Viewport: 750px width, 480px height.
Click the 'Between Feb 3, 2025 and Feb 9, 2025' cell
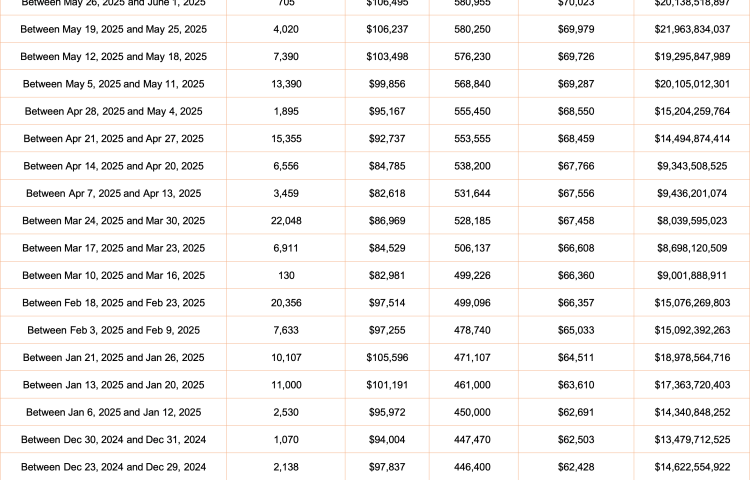(x=113, y=330)
